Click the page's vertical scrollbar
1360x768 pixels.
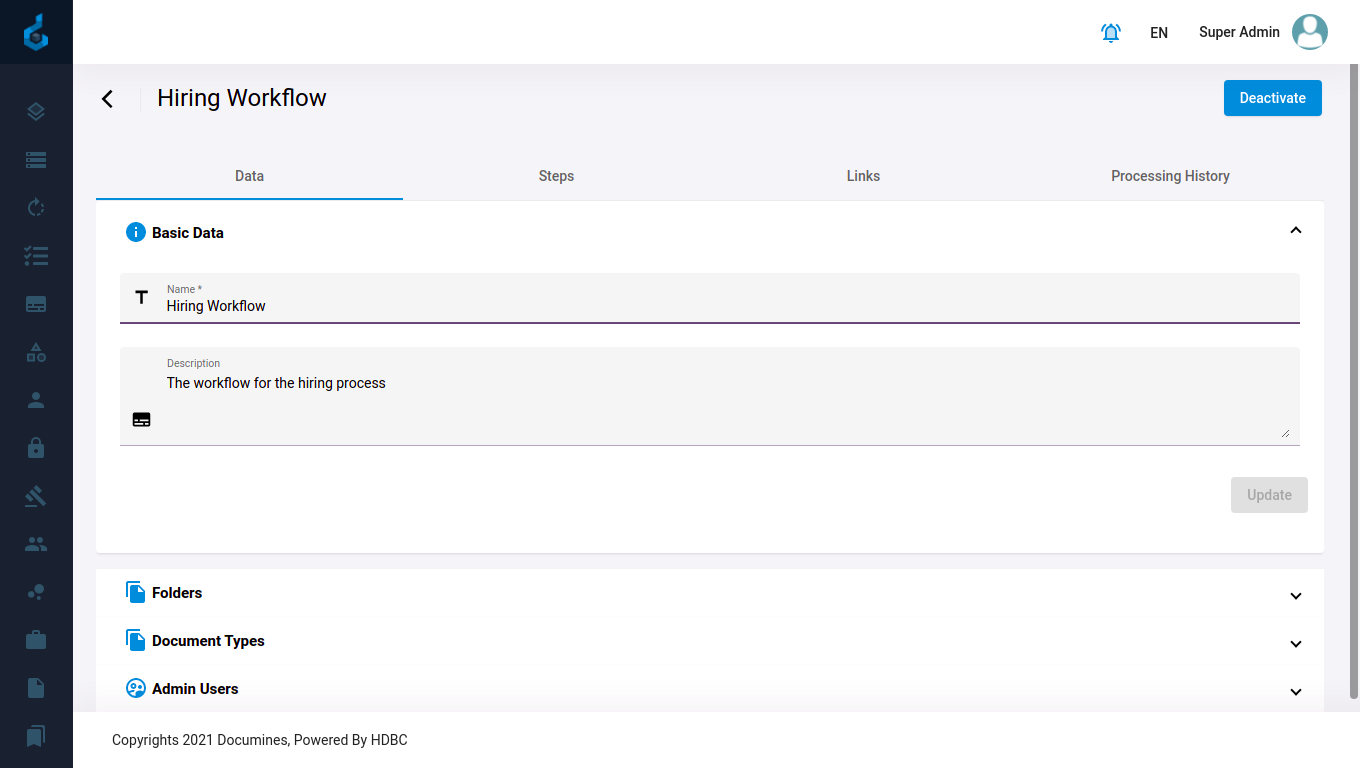pos(1354,380)
